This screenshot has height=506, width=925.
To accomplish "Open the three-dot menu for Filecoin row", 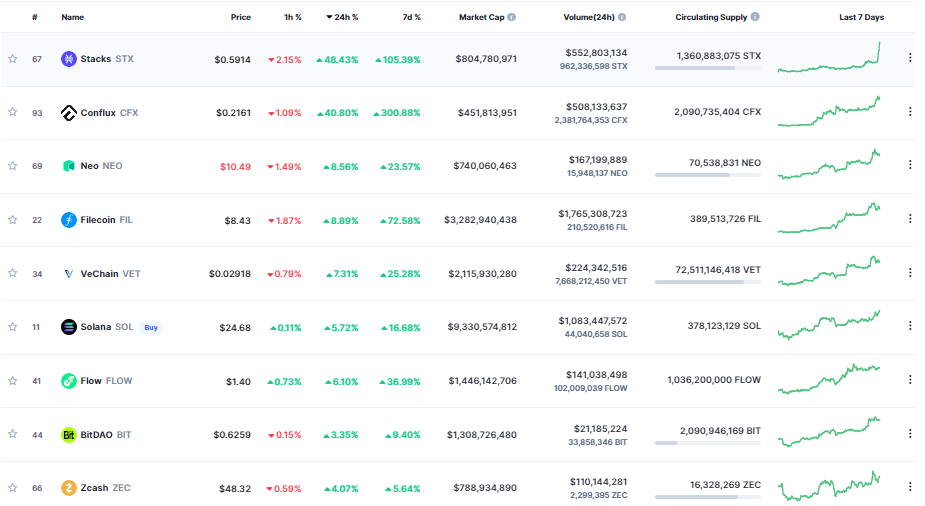I will click(910, 219).
